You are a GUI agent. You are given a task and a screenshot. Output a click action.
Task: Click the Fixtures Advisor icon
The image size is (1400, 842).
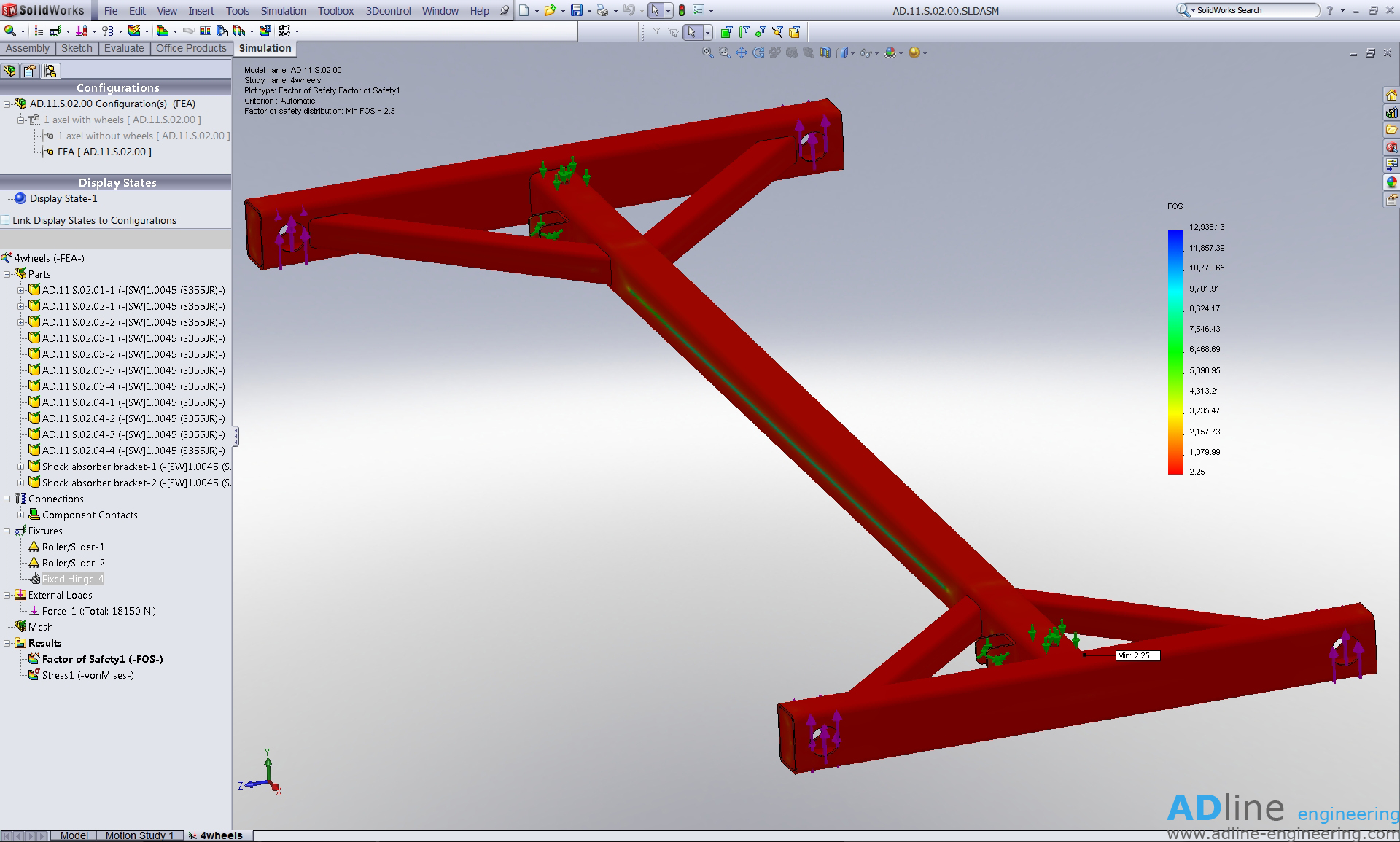click(55, 31)
